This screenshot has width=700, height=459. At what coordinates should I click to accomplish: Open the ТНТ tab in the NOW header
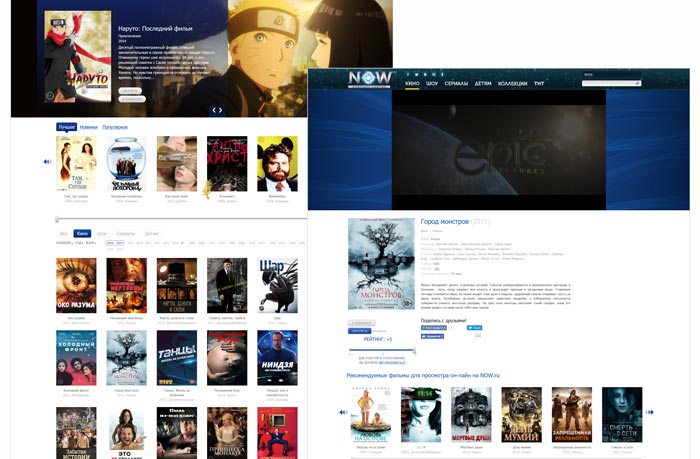pos(539,83)
